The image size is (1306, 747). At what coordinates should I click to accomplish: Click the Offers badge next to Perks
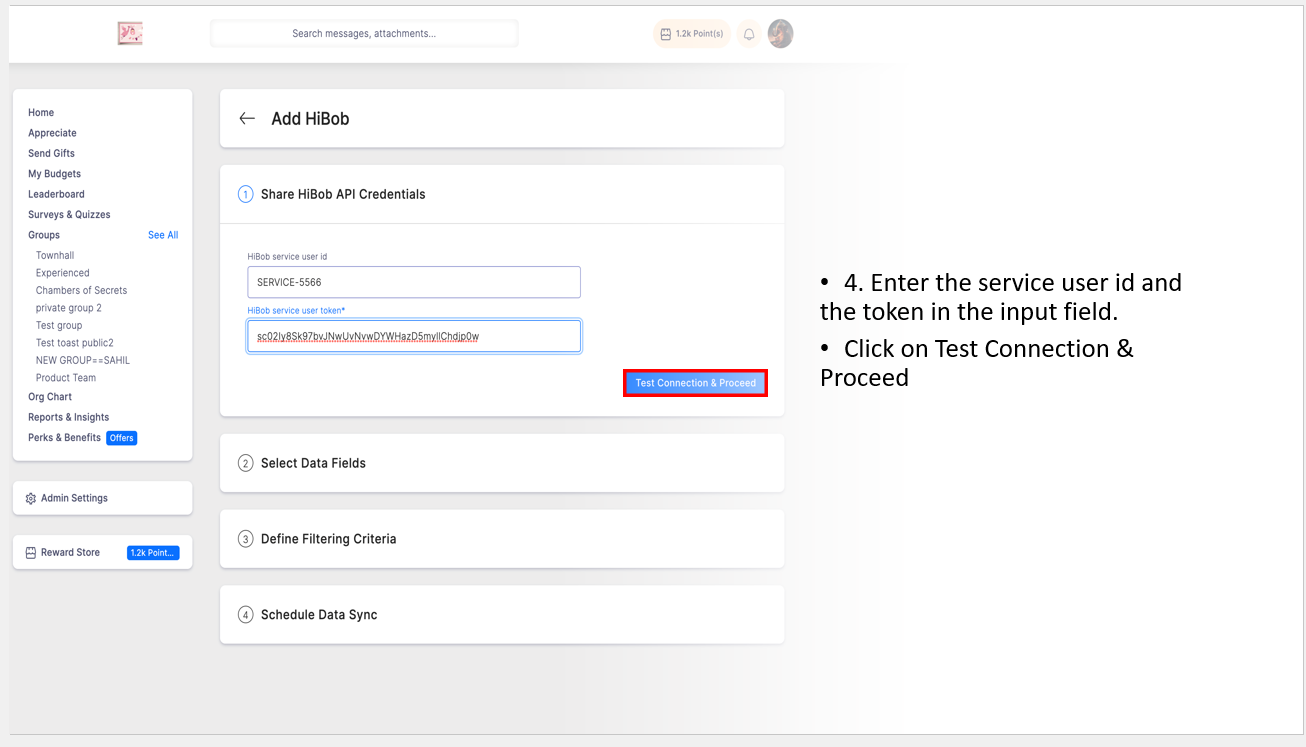pyautogui.click(x=122, y=438)
